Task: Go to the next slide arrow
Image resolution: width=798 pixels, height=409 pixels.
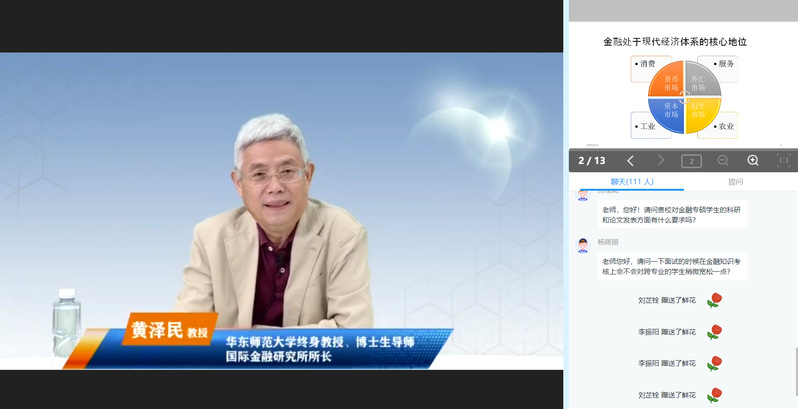Action: (x=661, y=161)
